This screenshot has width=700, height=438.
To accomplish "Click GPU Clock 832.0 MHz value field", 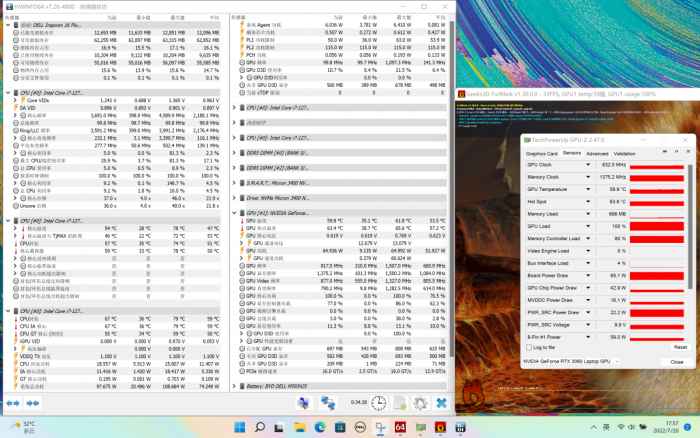I will pyautogui.click(x=612, y=165).
